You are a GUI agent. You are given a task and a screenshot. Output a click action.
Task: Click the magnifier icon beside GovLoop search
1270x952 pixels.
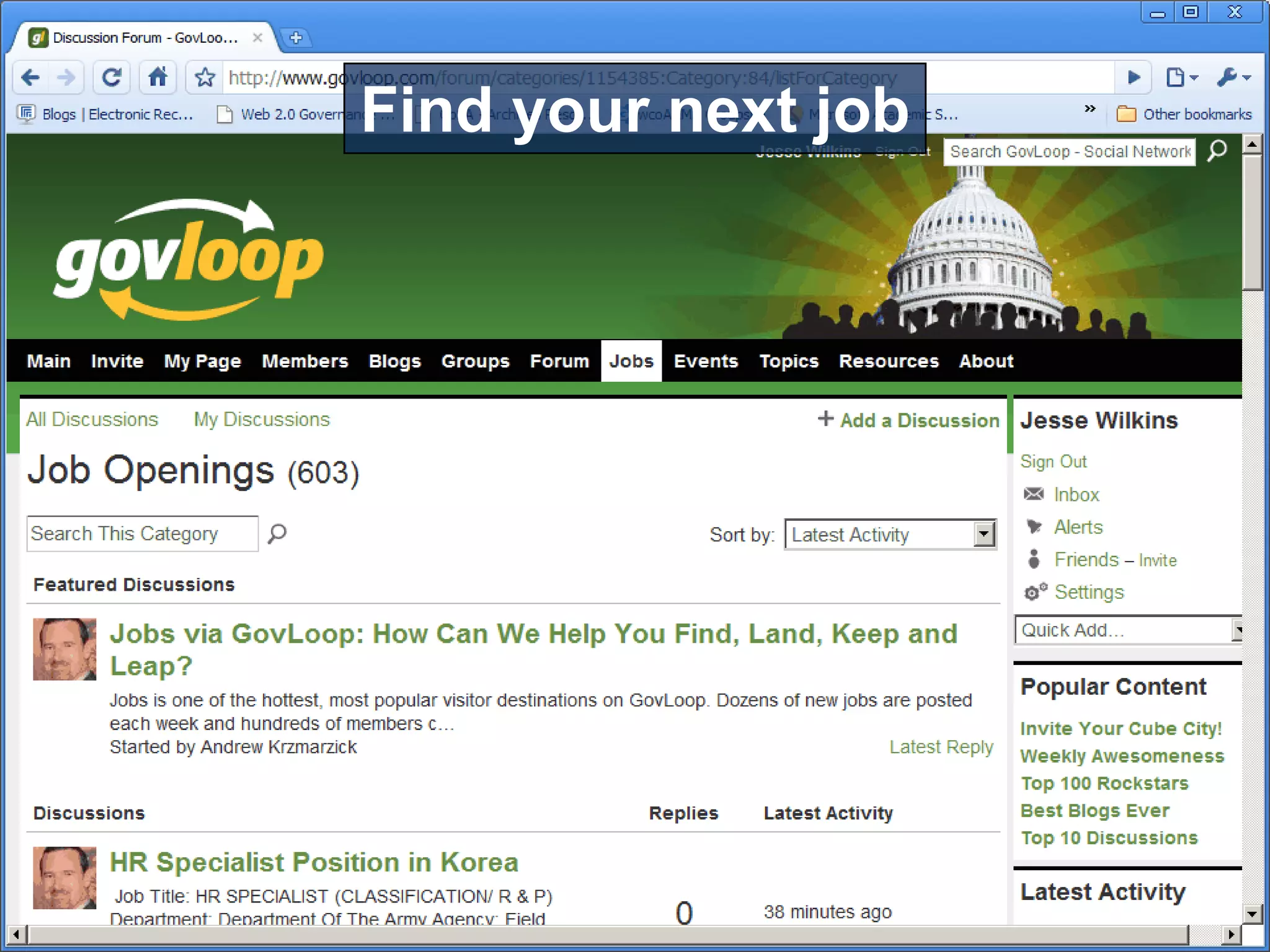1217,151
